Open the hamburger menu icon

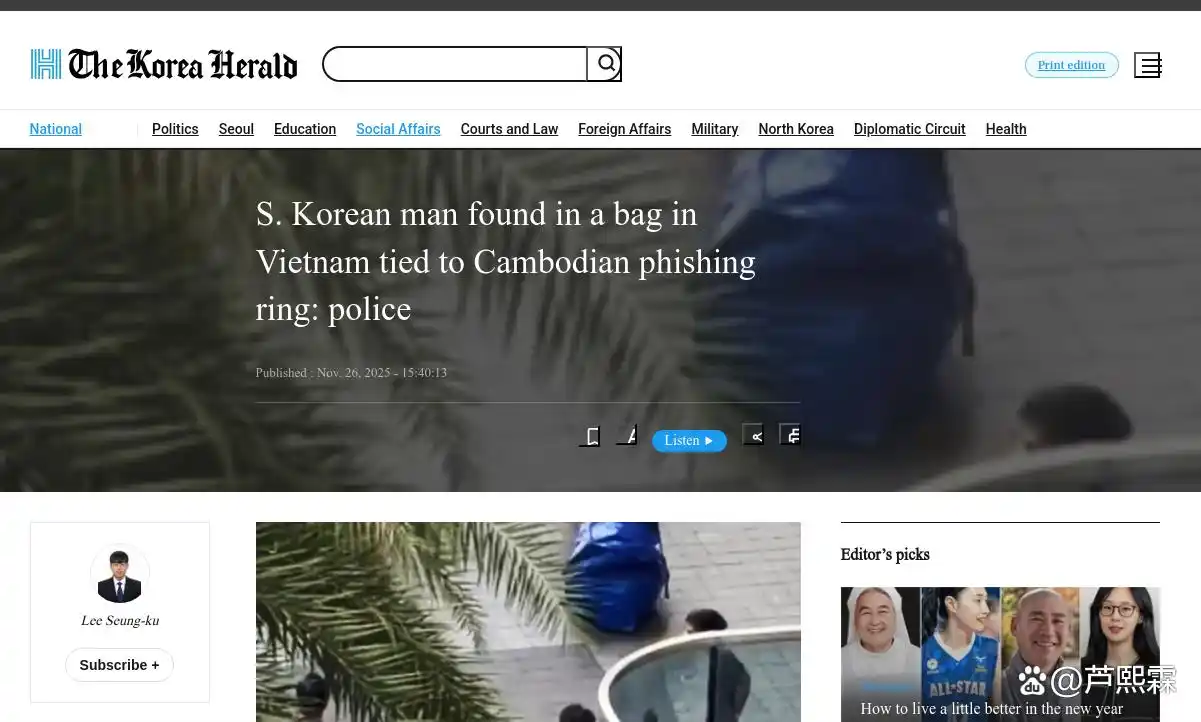(1147, 65)
